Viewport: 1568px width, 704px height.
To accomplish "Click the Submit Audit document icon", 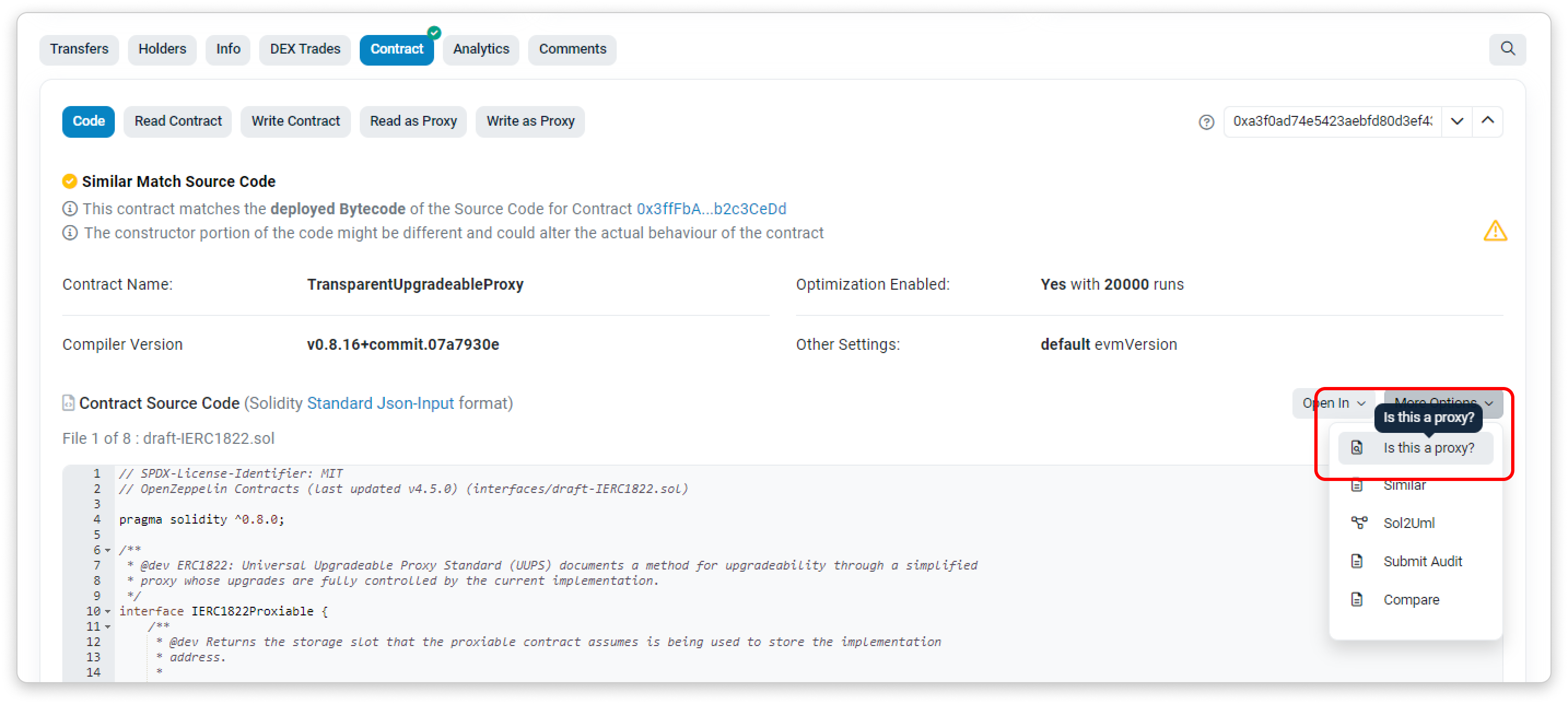I will pyautogui.click(x=1356, y=561).
